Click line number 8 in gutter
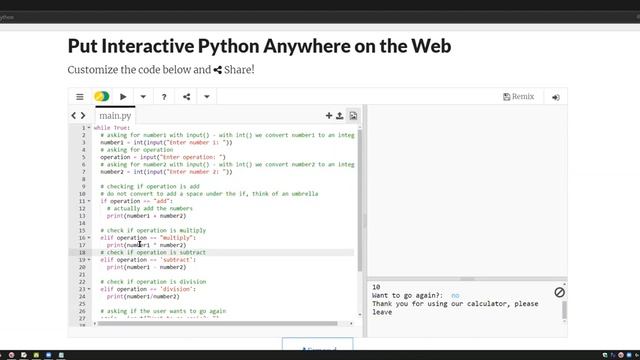The width and height of the screenshot is (640, 360). pos(84,179)
